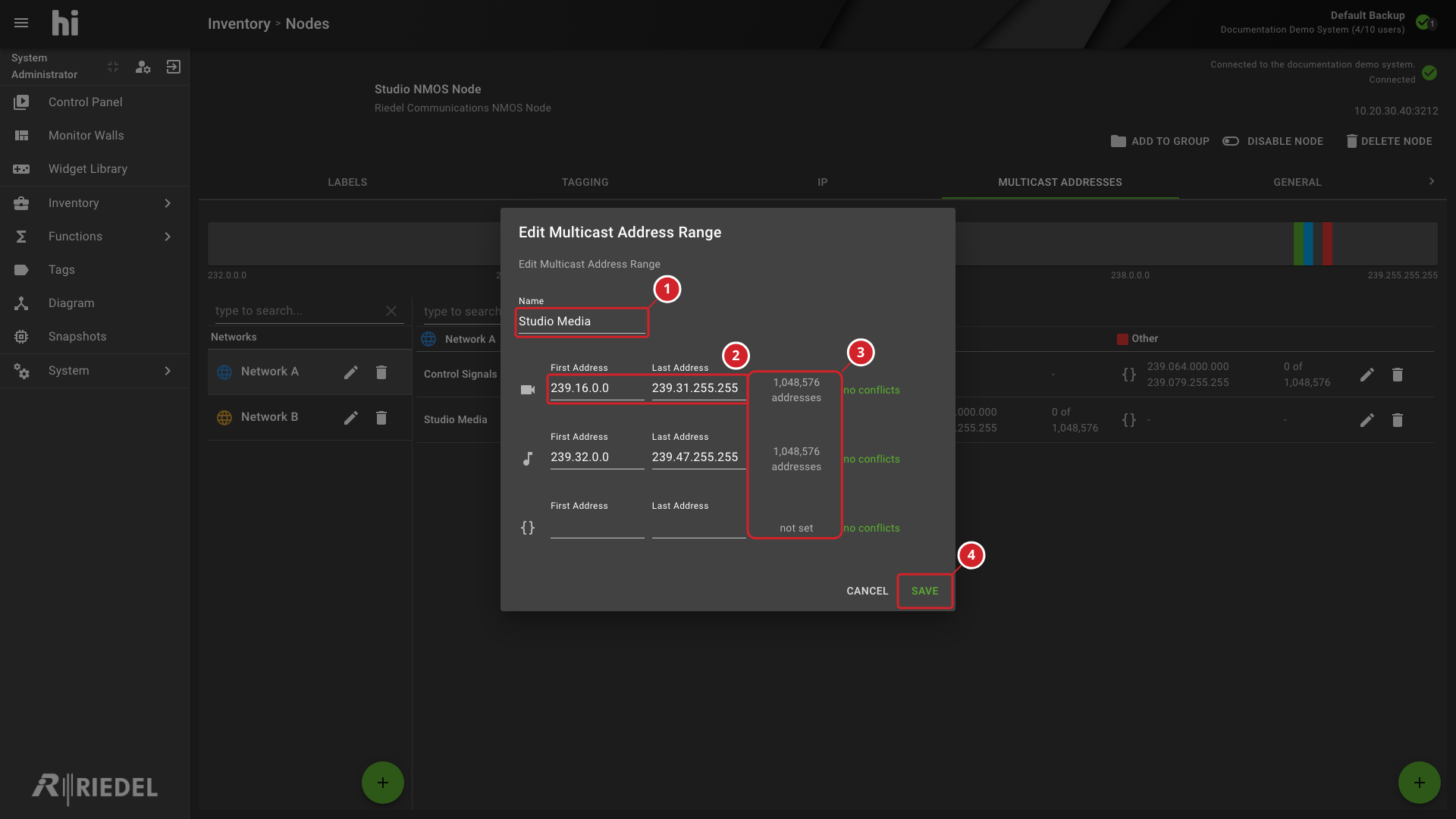Click the empty data First Address field
1456x819 pixels.
597,527
